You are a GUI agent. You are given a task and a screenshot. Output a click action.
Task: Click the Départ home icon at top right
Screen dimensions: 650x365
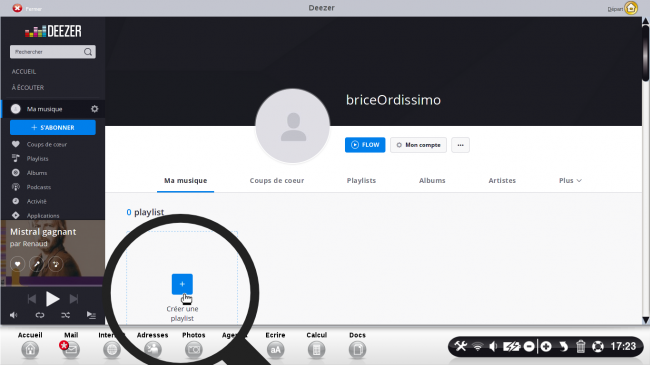coord(631,8)
